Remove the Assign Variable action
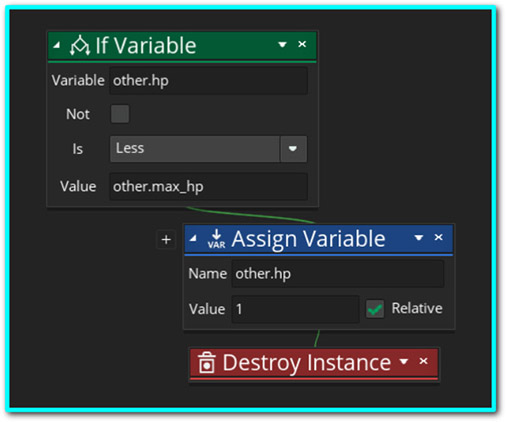This screenshot has height=422, width=506. (438, 237)
